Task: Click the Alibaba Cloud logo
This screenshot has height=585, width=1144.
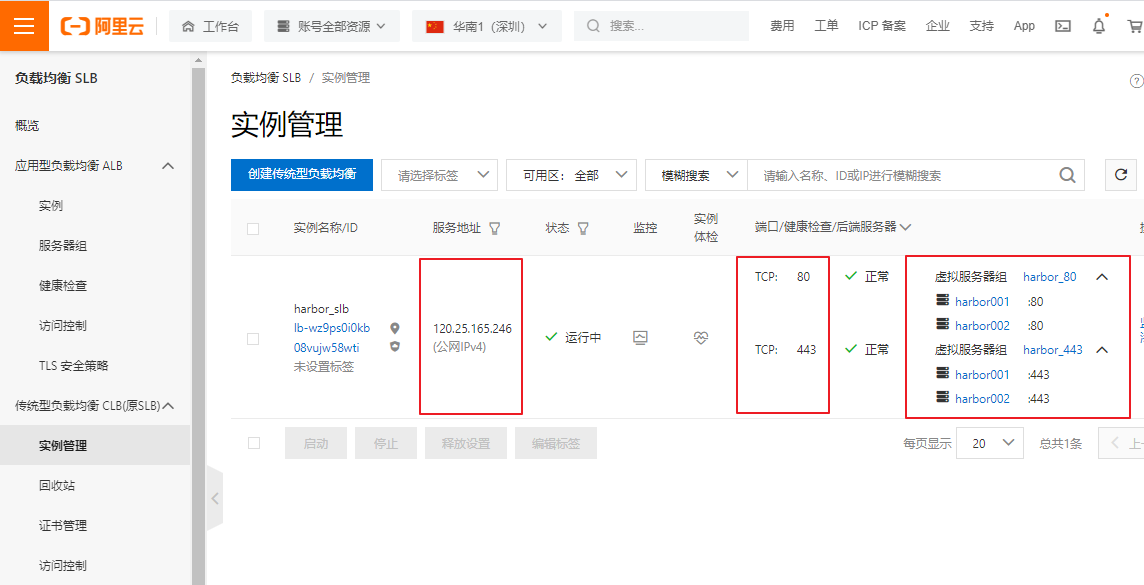Action: 102,26
